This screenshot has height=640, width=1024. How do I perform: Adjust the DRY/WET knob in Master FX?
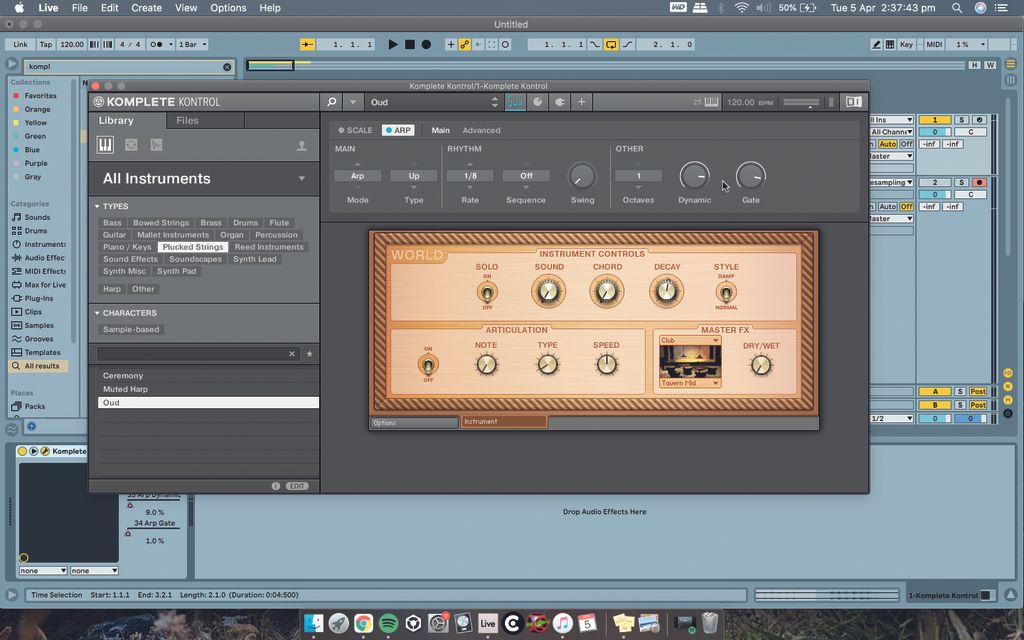[x=760, y=365]
